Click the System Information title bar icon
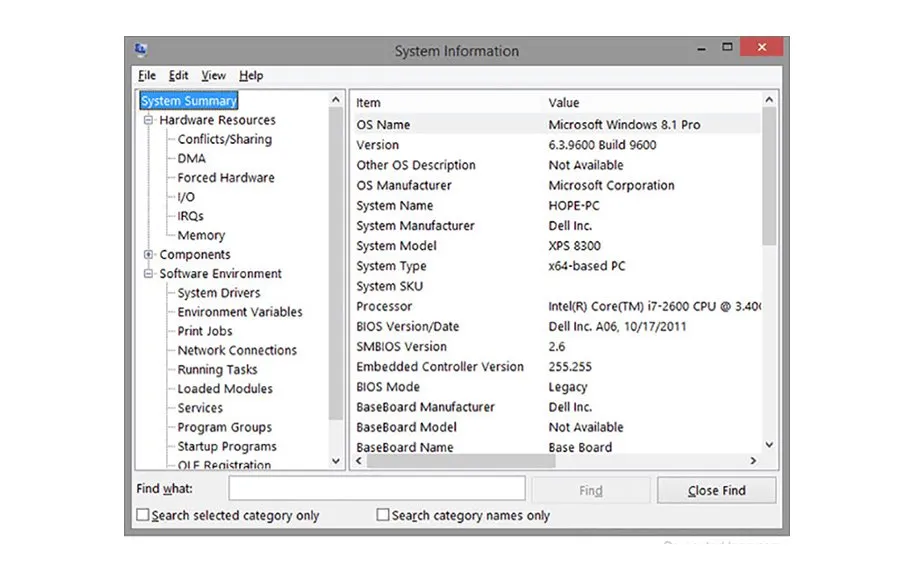 click(141, 50)
